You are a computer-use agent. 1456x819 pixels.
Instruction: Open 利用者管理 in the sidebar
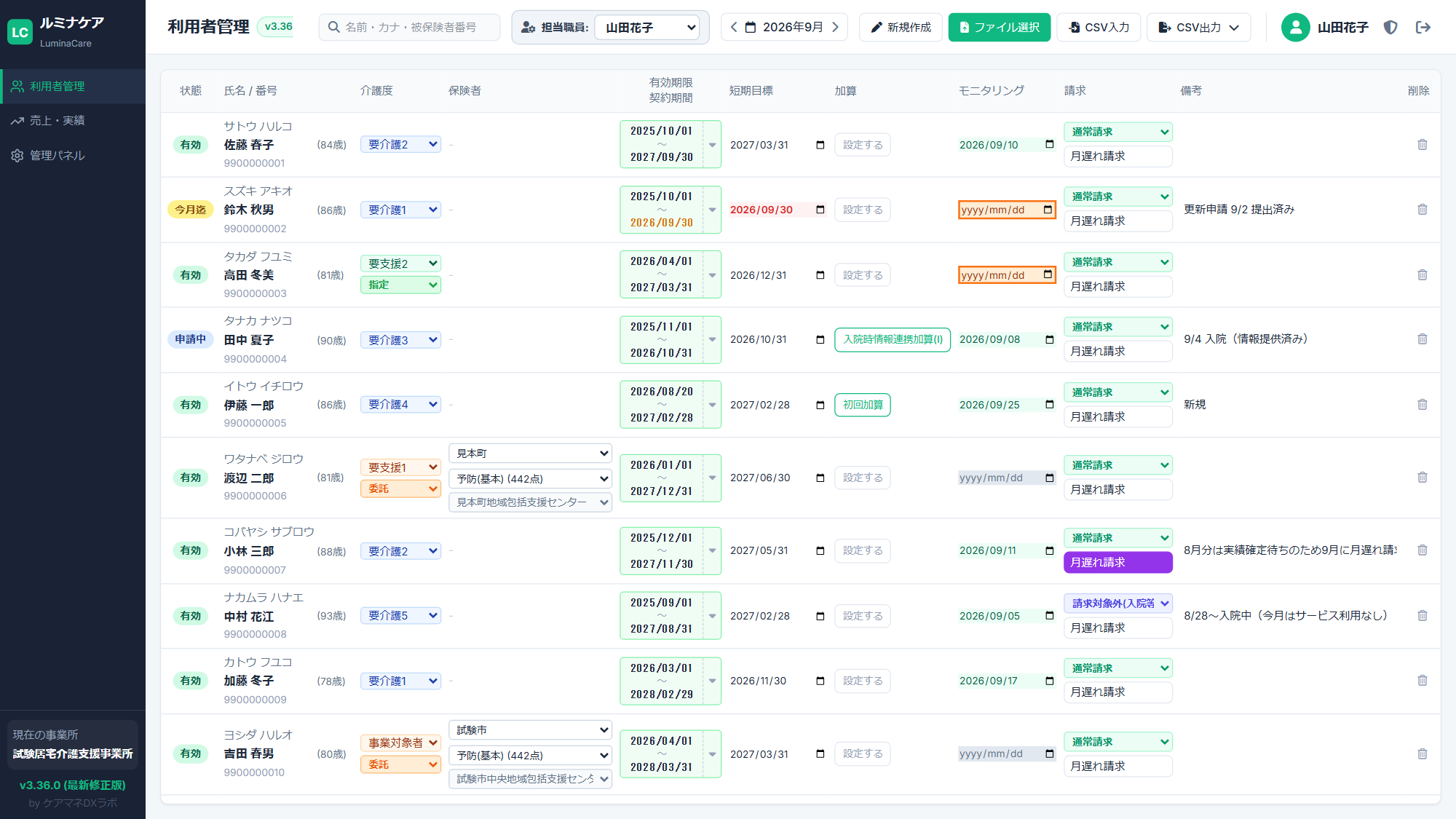pyautogui.click(x=73, y=87)
